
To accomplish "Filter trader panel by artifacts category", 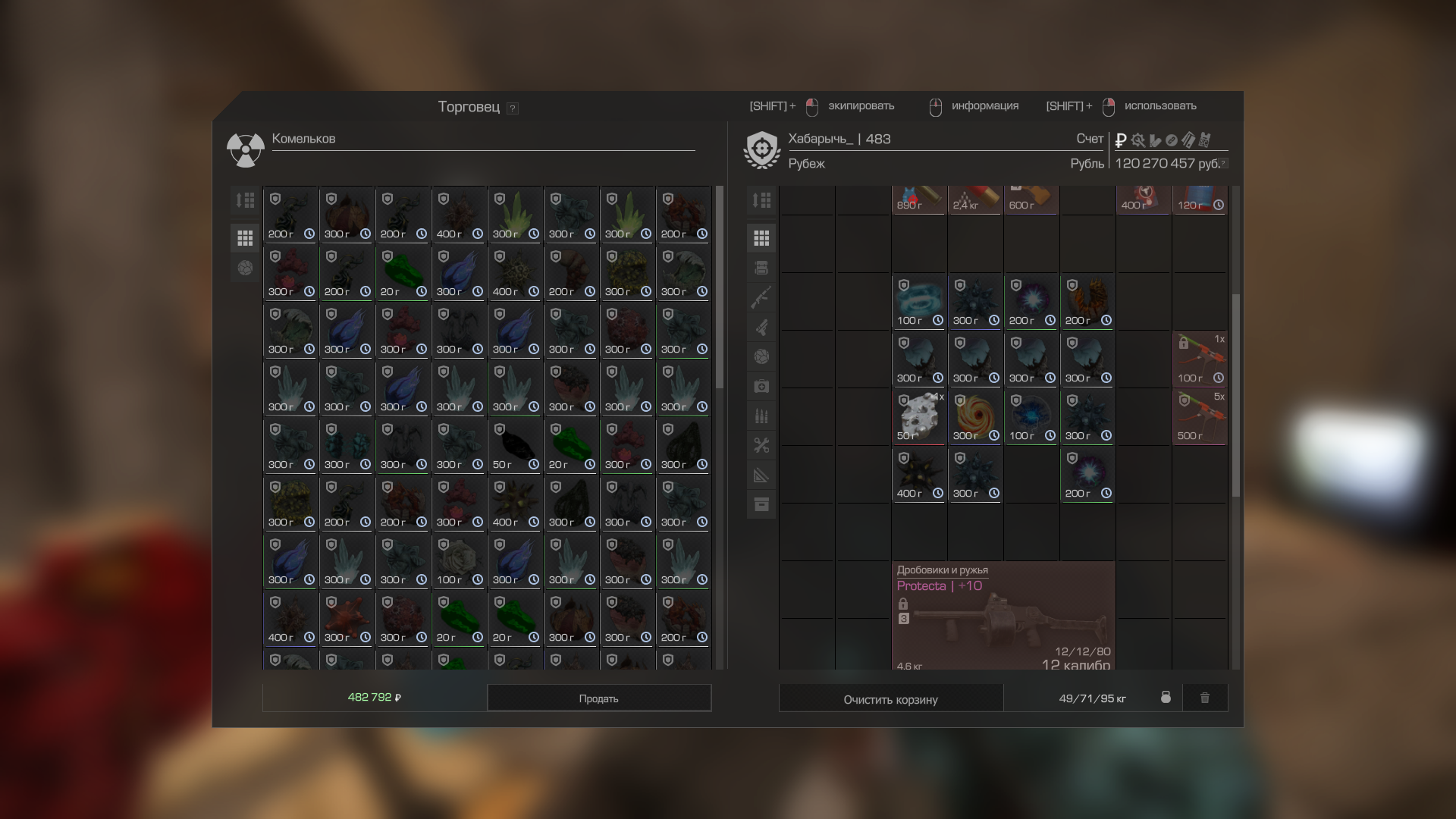I will click(245, 268).
